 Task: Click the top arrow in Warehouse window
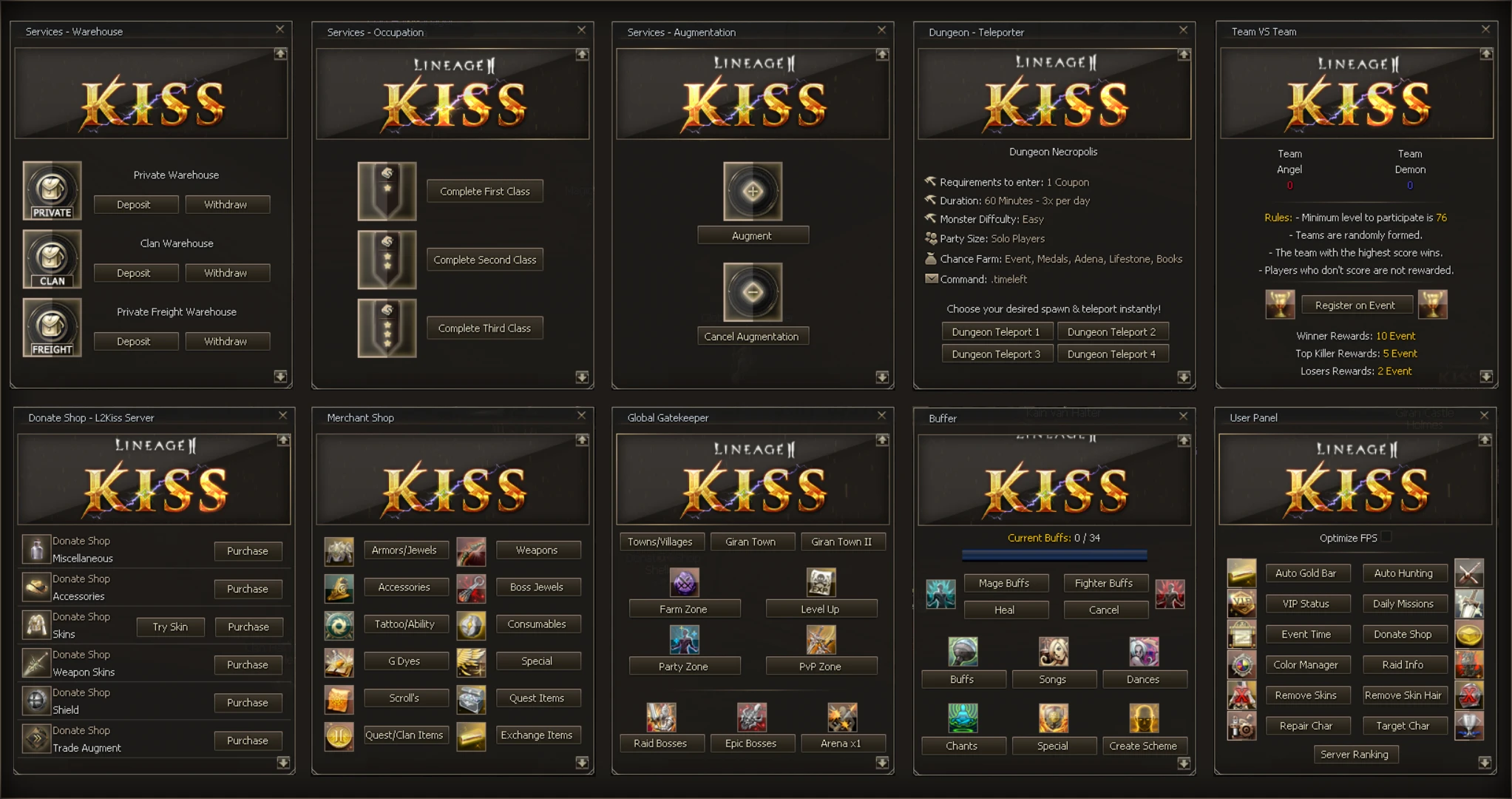pyautogui.click(x=280, y=54)
